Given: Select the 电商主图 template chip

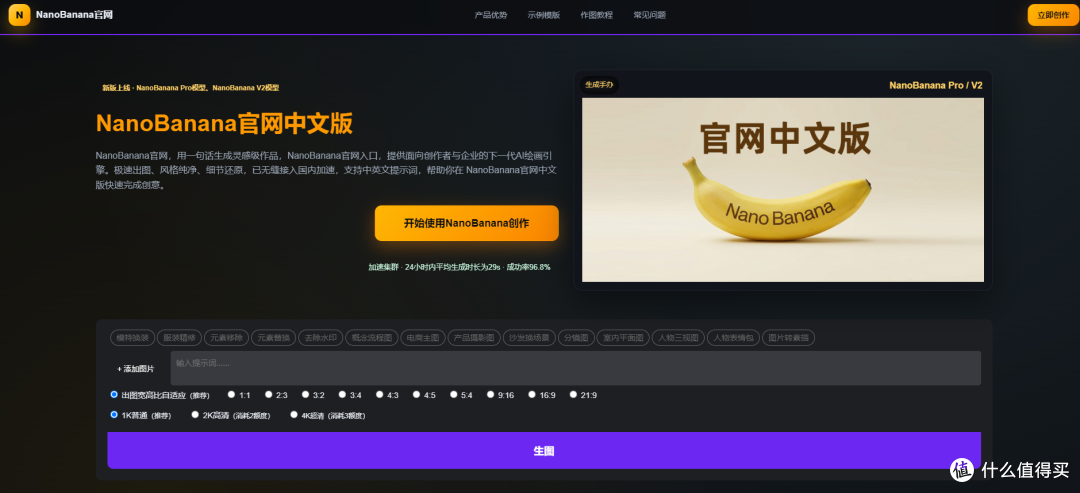Looking at the screenshot, I should tap(422, 337).
